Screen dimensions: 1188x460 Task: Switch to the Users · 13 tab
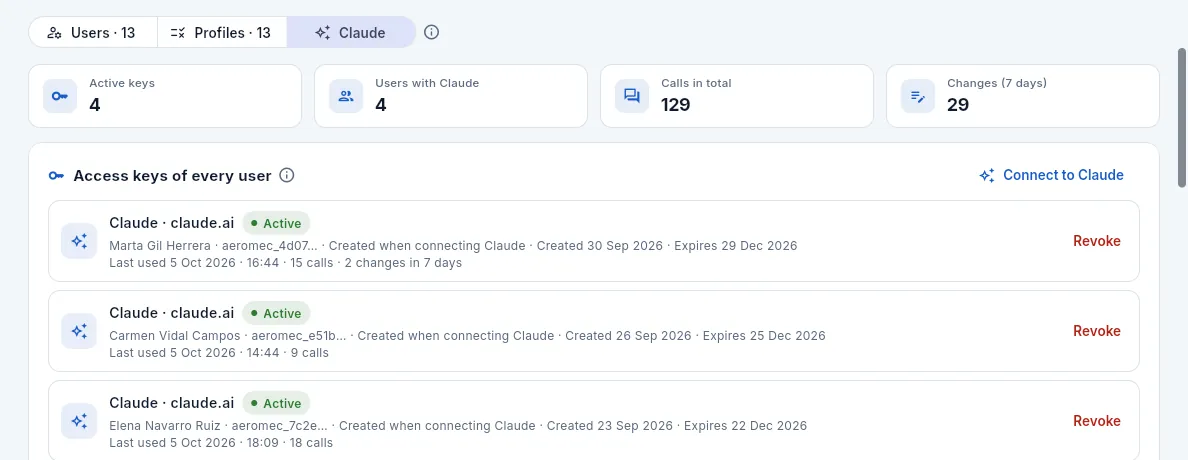tap(93, 33)
